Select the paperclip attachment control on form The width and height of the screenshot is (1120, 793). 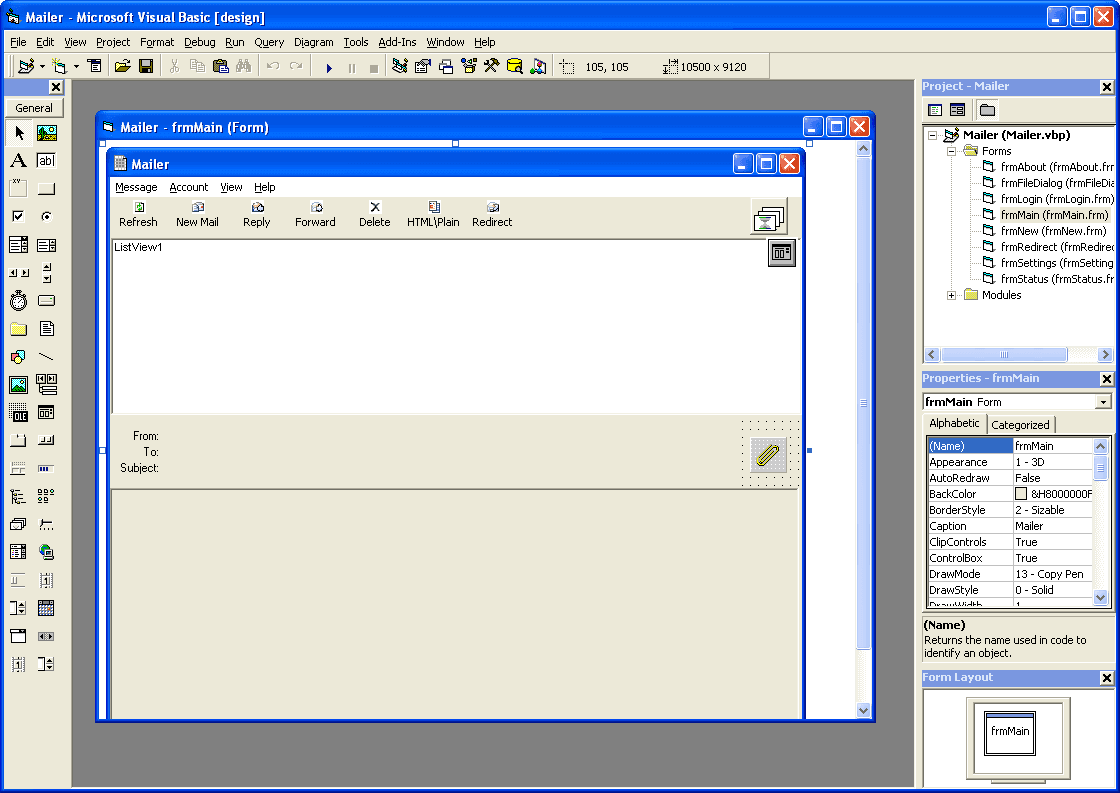(768, 455)
